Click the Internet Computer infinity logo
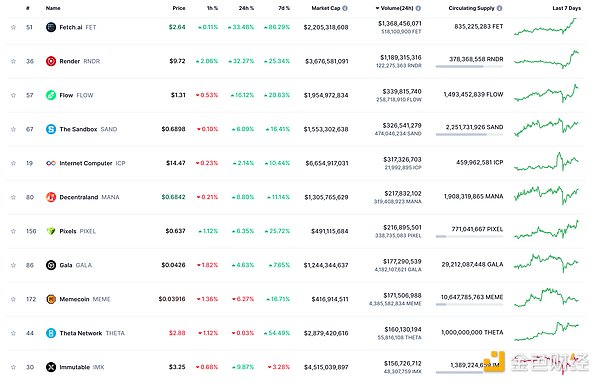 [x=51, y=163]
